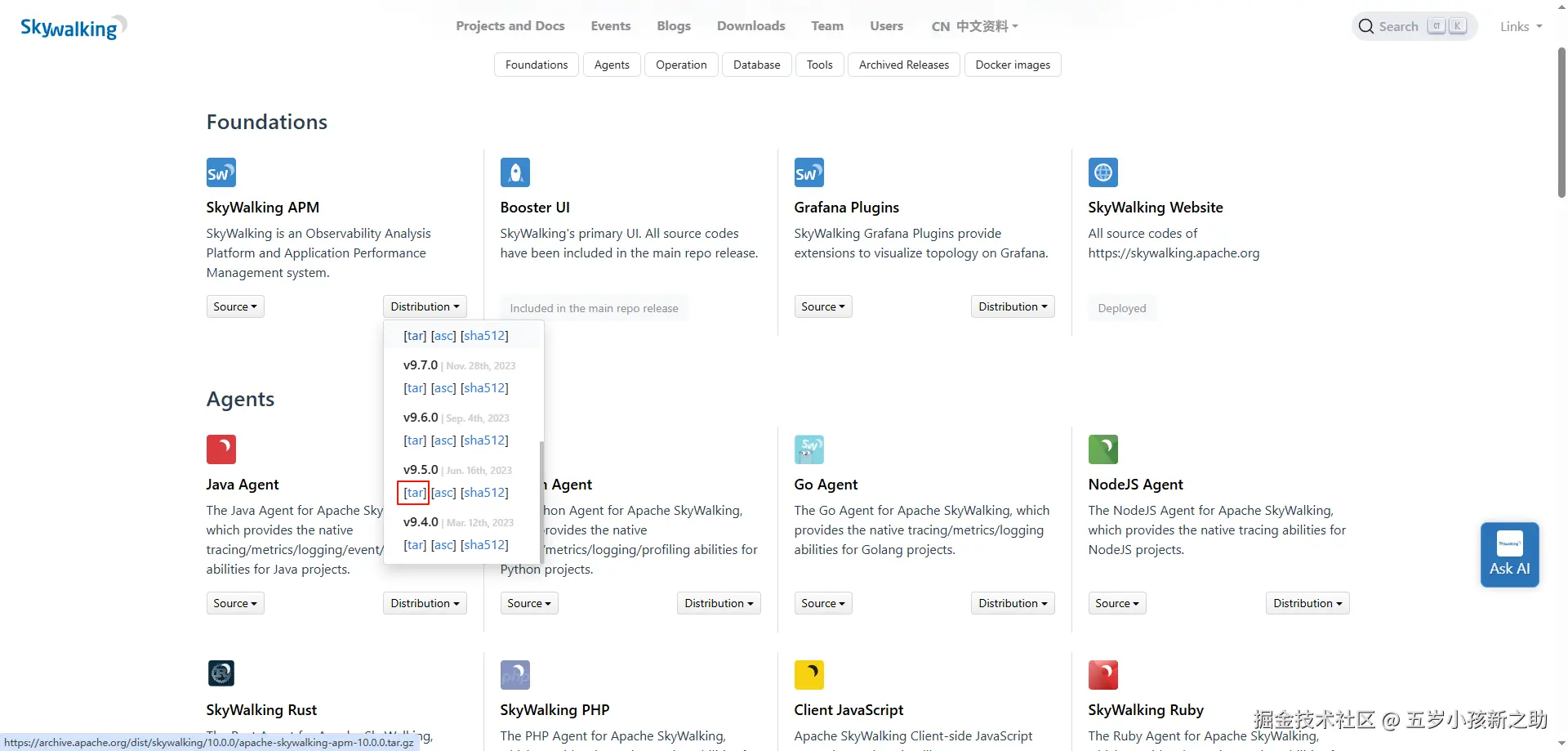Select the Java Agent red icon

click(221, 449)
